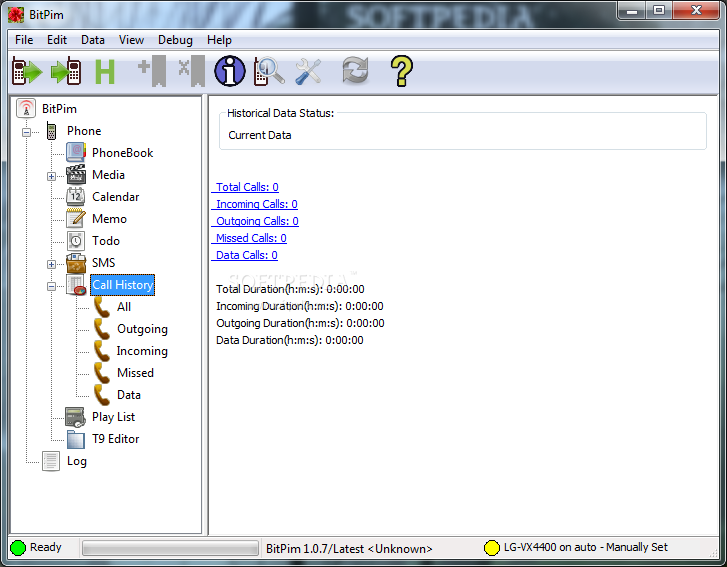Click the Send Phone Data toolbar icon
The image size is (727, 567).
click(x=66, y=71)
